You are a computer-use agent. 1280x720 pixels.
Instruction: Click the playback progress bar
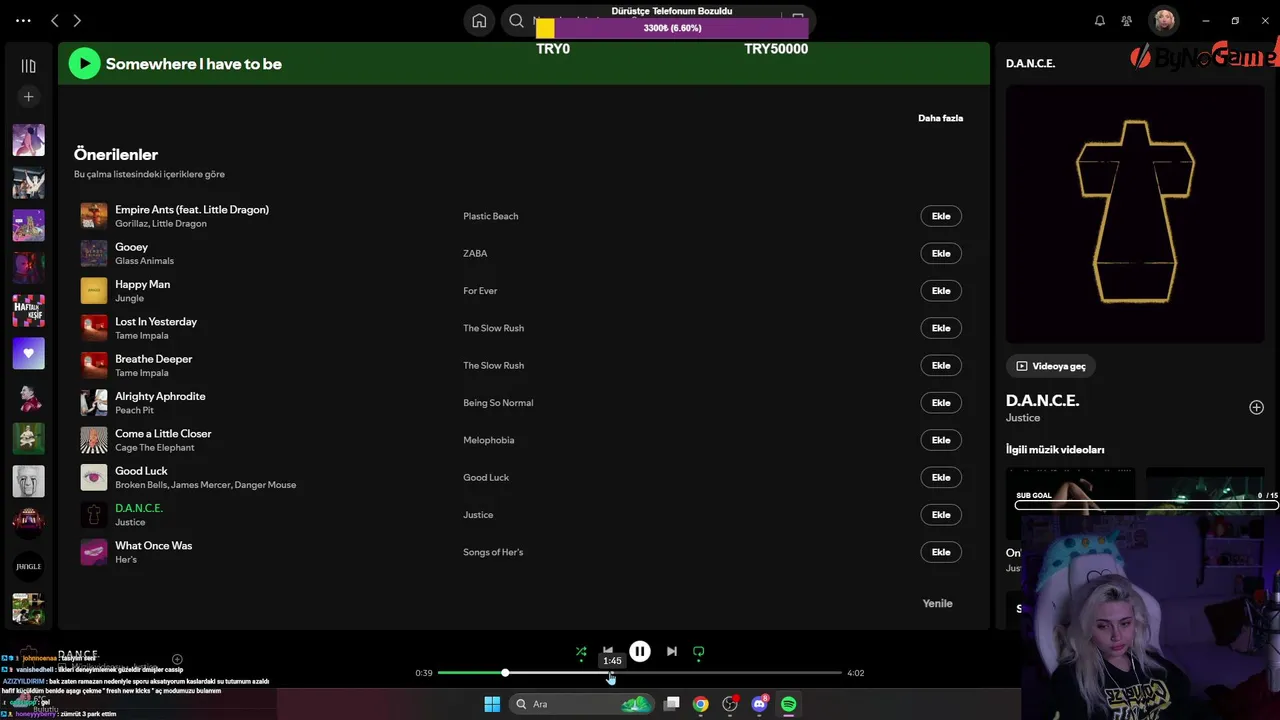click(640, 673)
